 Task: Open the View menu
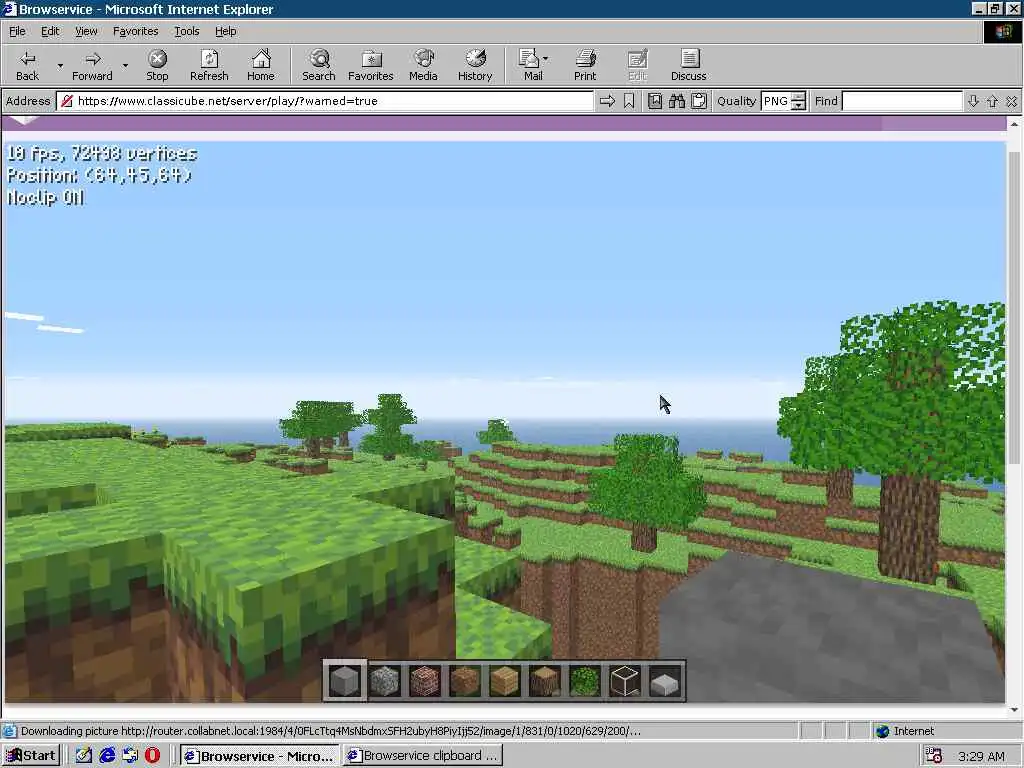pos(86,31)
